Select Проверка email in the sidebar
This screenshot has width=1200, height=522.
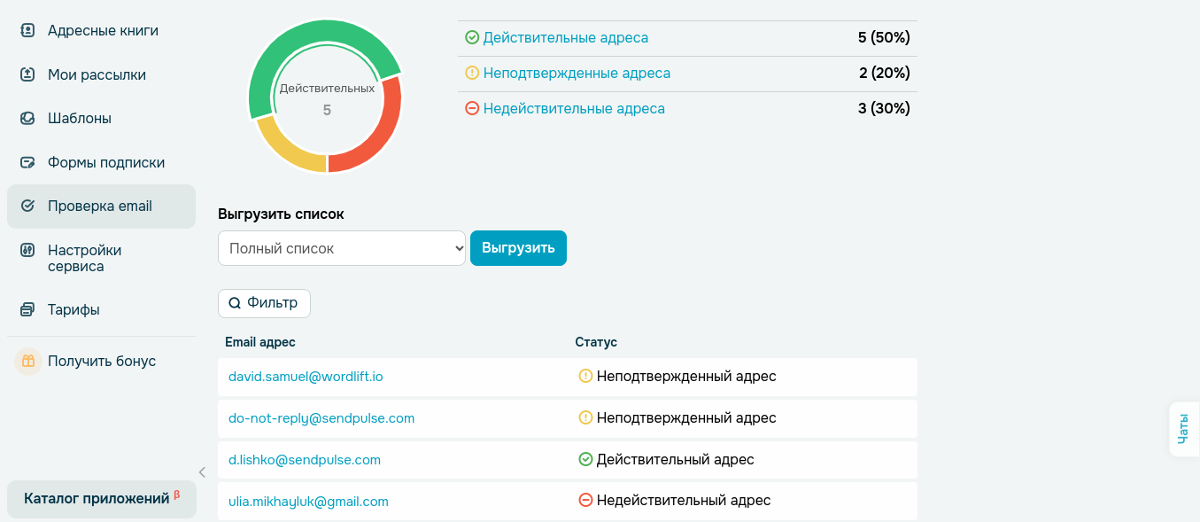point(101,206)
